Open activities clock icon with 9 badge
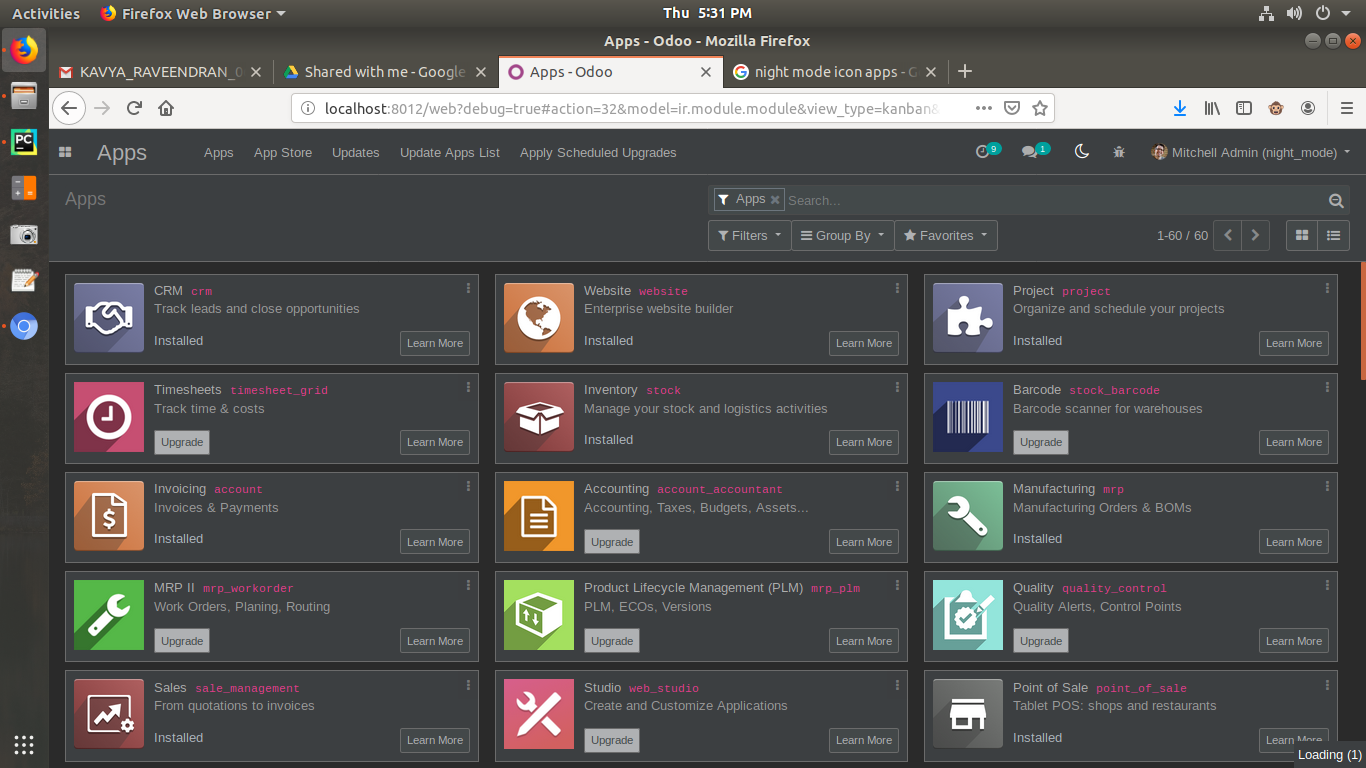 [x=987, y=151]
